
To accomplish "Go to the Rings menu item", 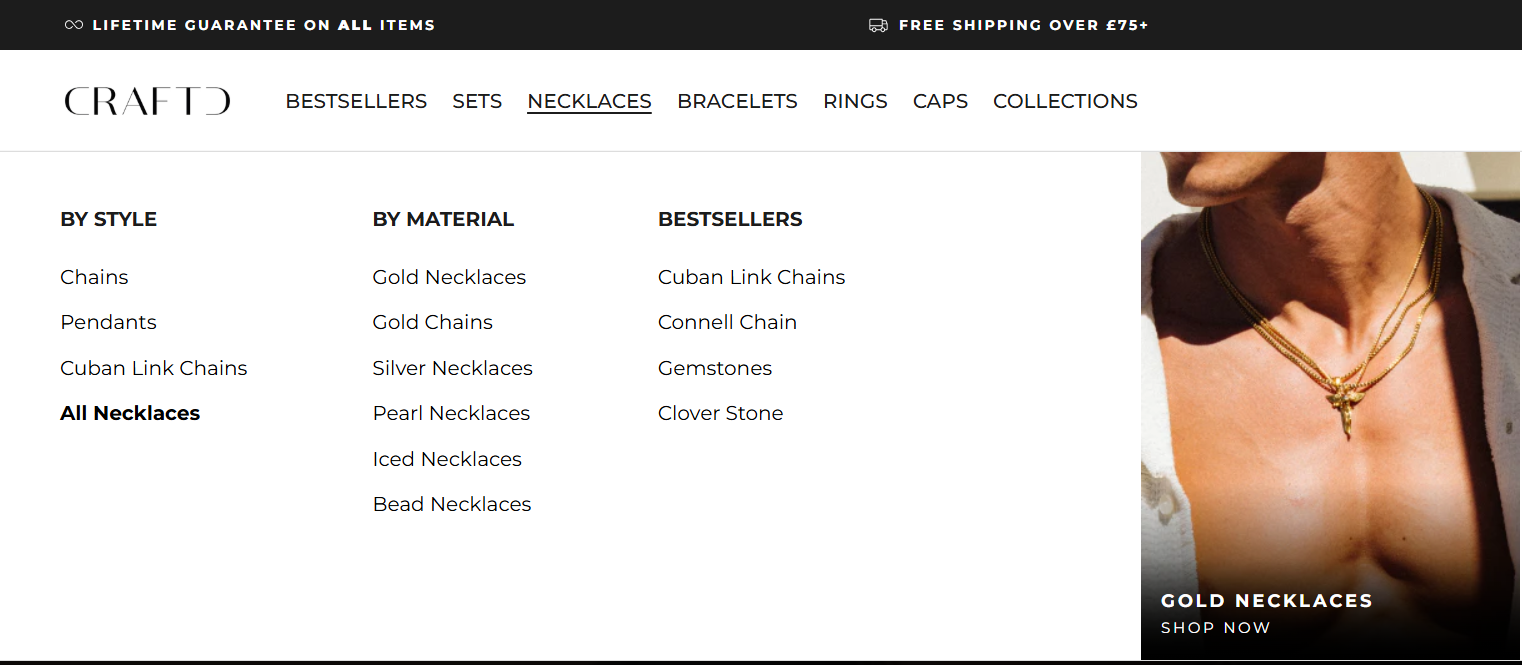I will point(855,101).
